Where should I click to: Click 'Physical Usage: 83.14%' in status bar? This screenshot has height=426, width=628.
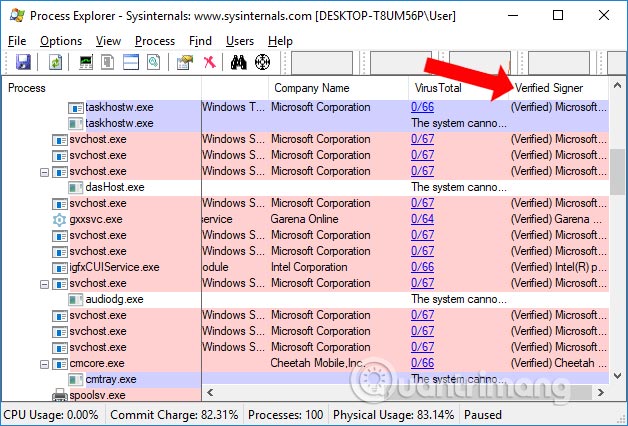click(x=394, y=415)
